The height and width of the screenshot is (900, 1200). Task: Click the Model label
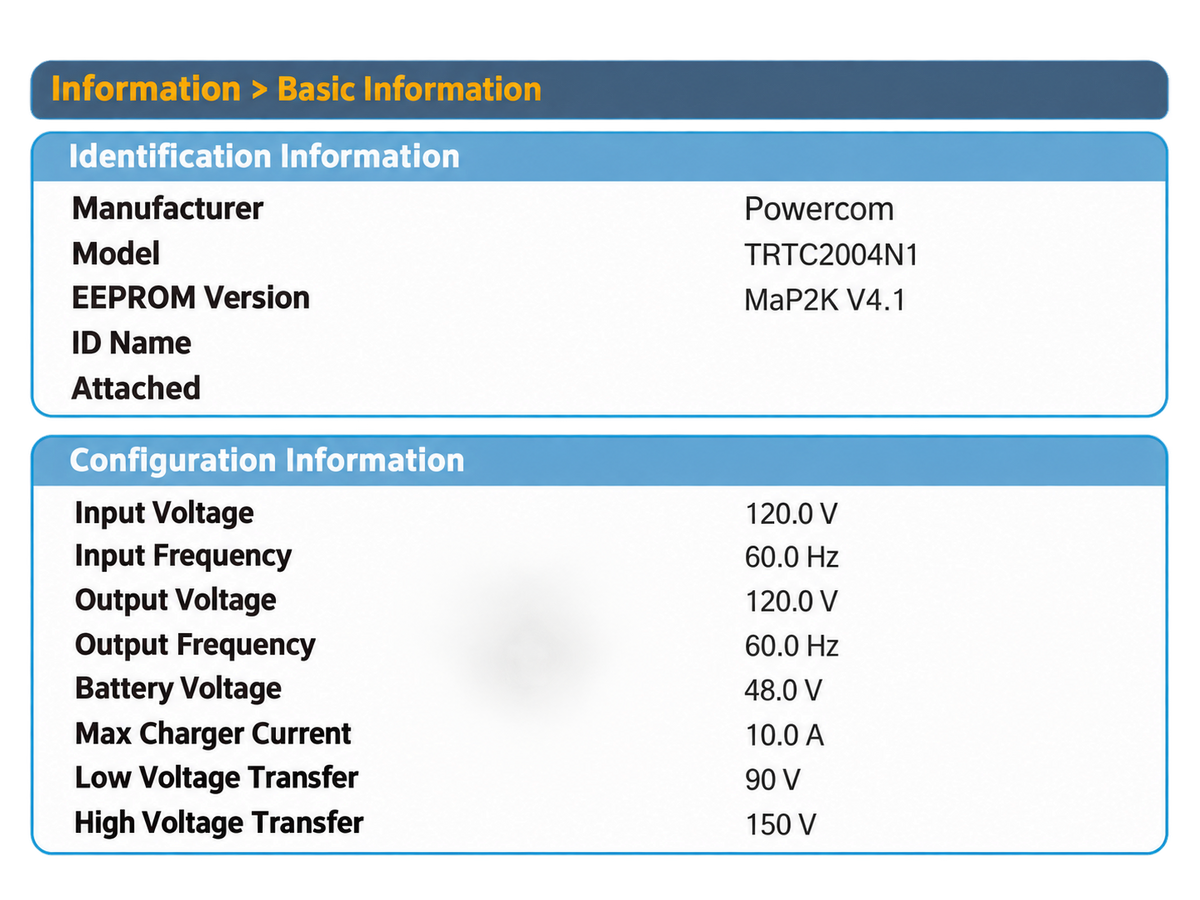[x=116, y=254]
